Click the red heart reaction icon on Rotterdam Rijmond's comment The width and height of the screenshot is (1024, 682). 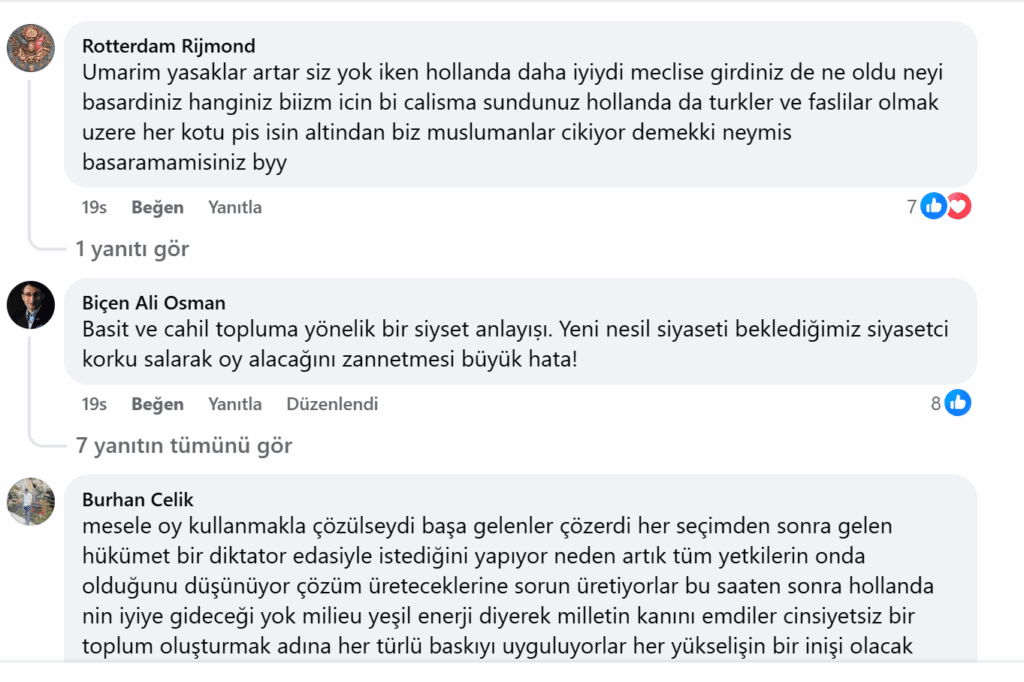(958, 207)
